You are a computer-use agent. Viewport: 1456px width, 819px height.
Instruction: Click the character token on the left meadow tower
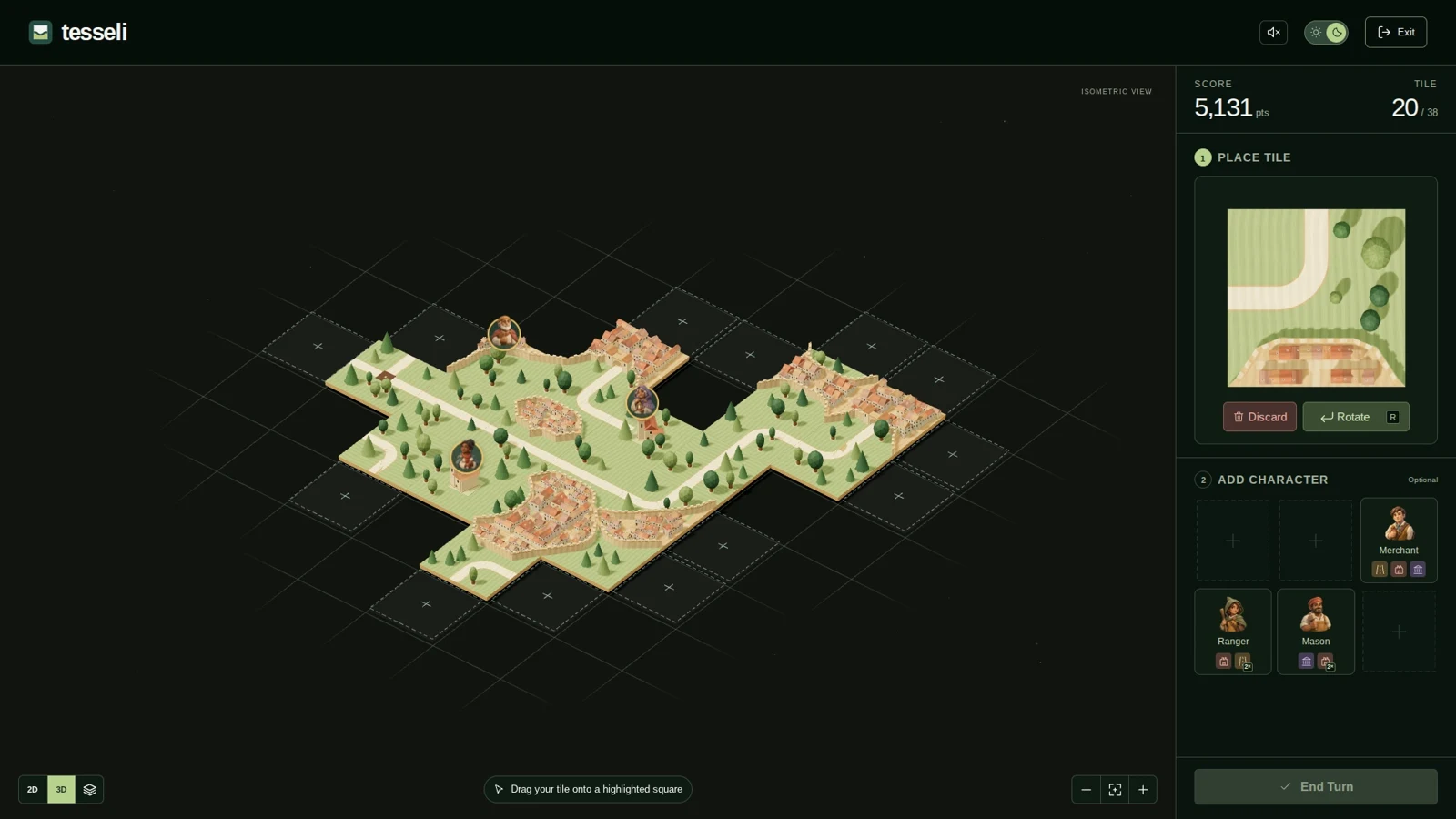[x=467, y=456]
